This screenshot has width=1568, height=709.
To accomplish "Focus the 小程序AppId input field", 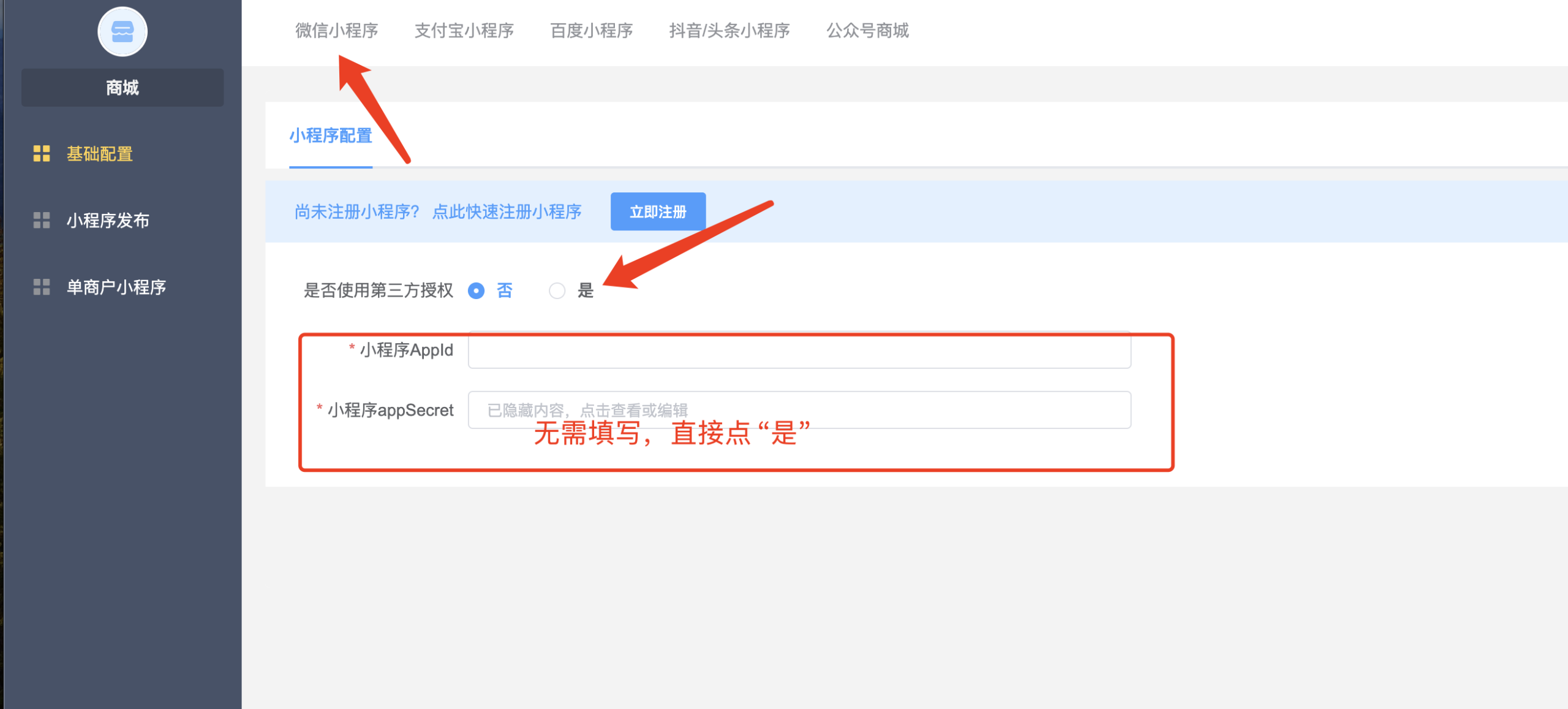I will (x=799, y=350).
